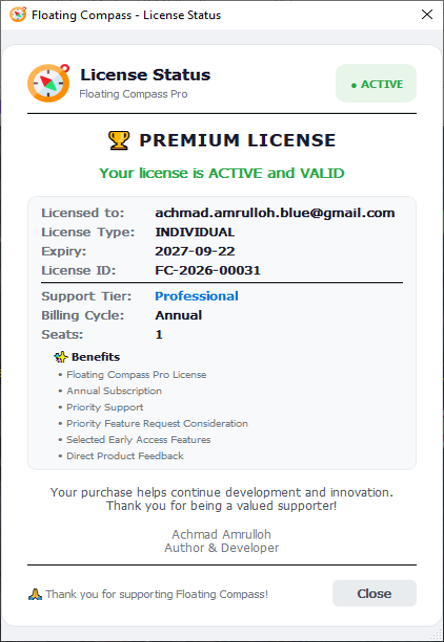The height and width of the screenshot is (642, 444).
Task: Click the licensed email address
Action: (x=275, y=213)
